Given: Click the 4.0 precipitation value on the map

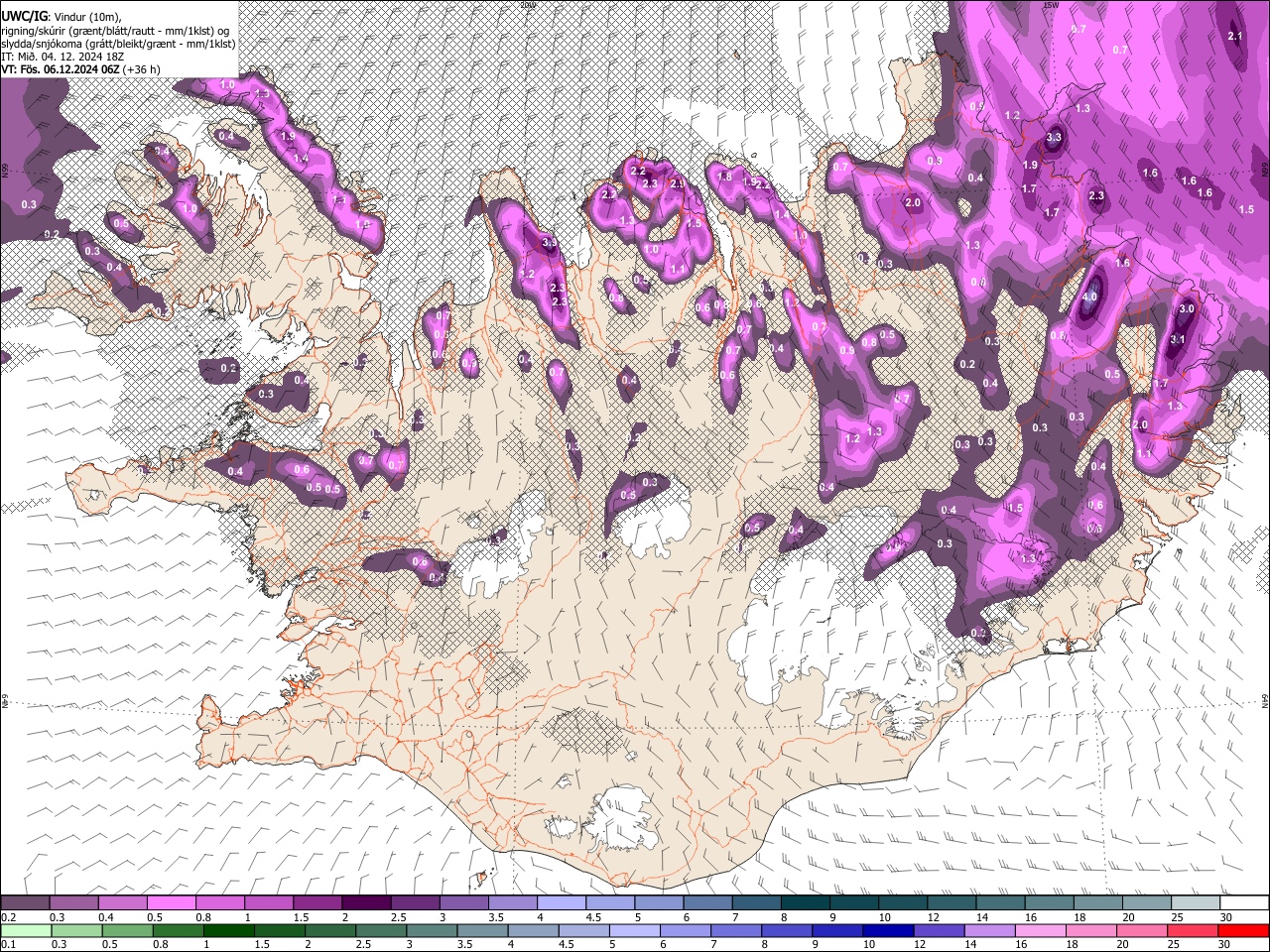Looking at the screenshot, I should (x=1089, y=297).
